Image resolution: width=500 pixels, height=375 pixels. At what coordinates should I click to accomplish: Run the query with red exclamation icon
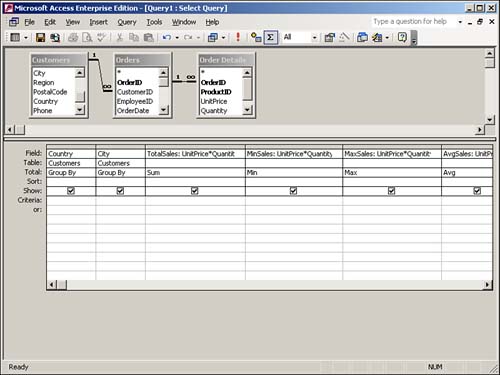click(x=238, y=37)
